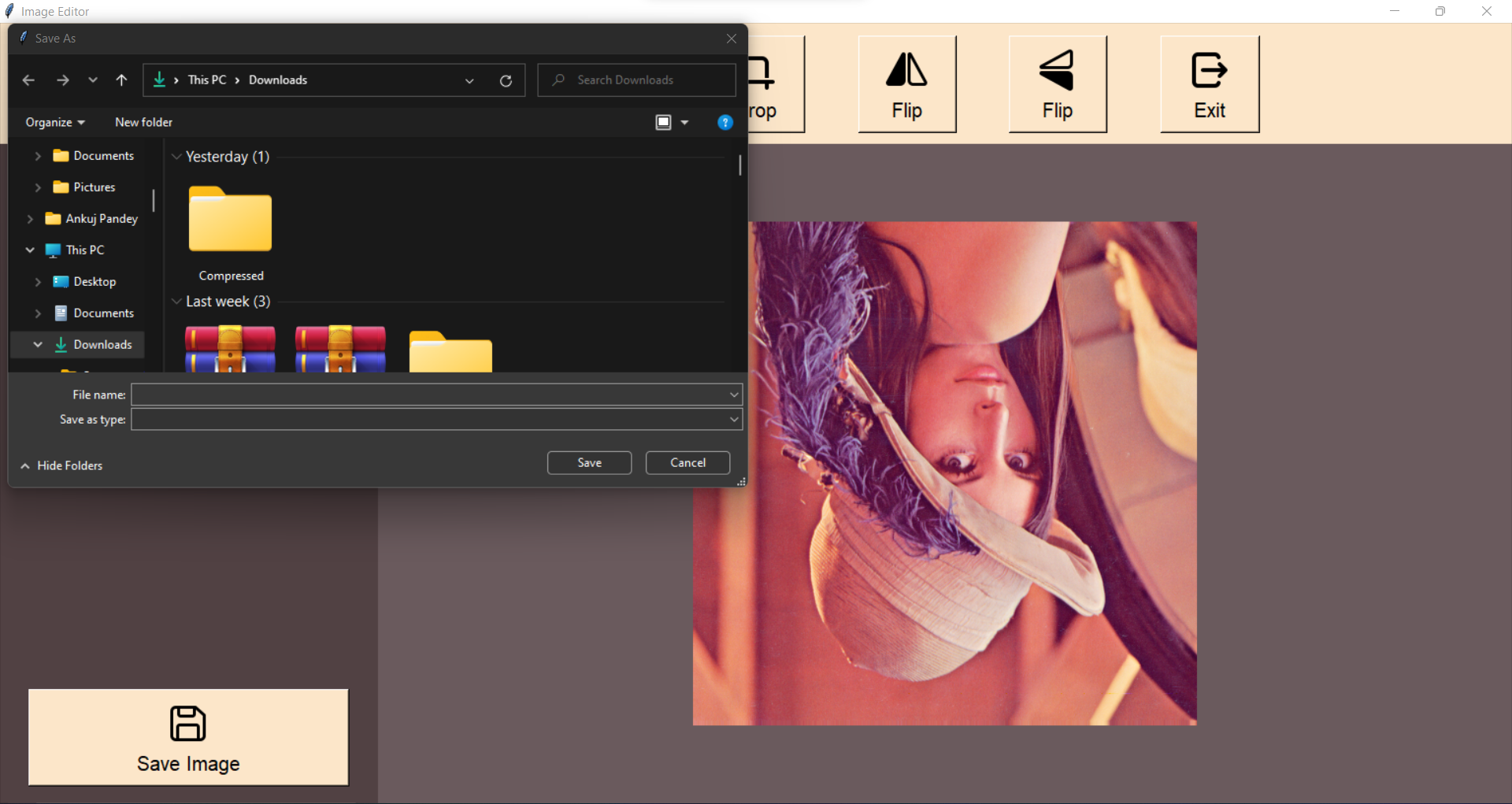Click the Cancel button
This screenshot has width=1512, height=804.
687,462
